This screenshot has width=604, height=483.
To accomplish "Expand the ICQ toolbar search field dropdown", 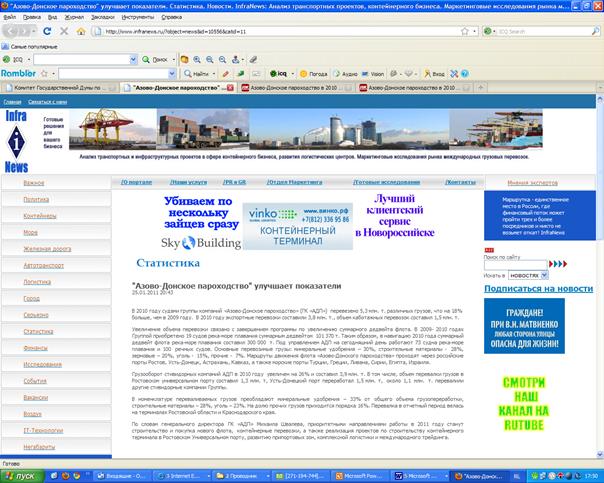I will click(x=133, y=59).
